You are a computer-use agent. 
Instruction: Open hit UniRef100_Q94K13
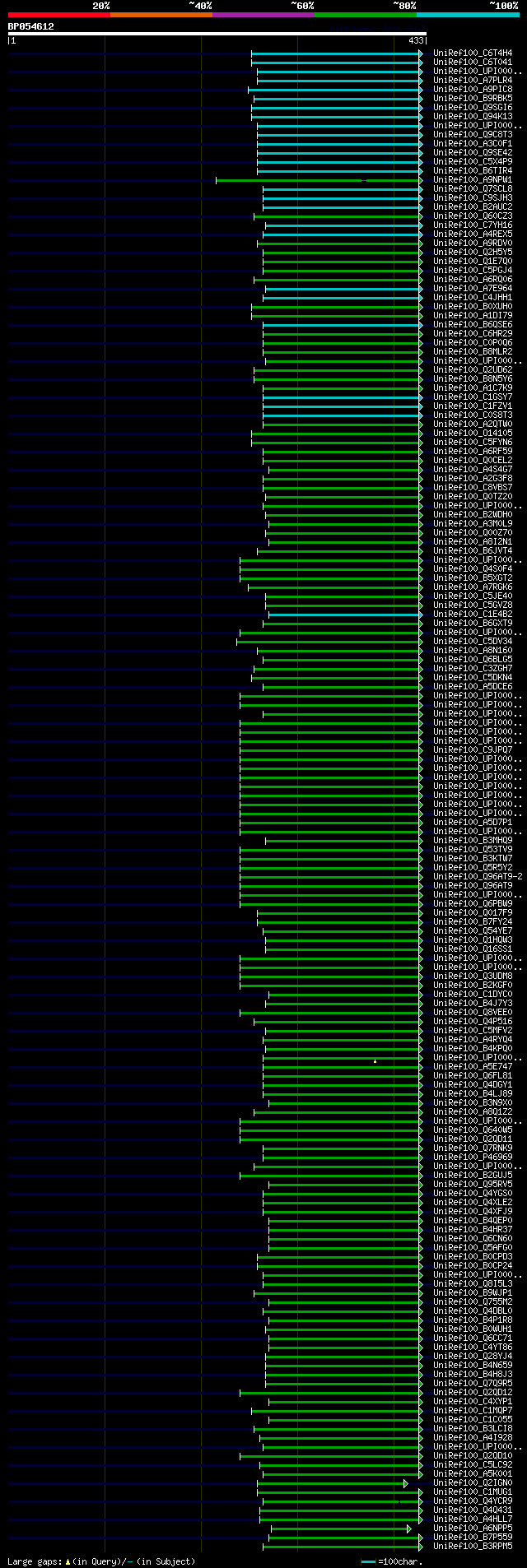pos(473,116)
